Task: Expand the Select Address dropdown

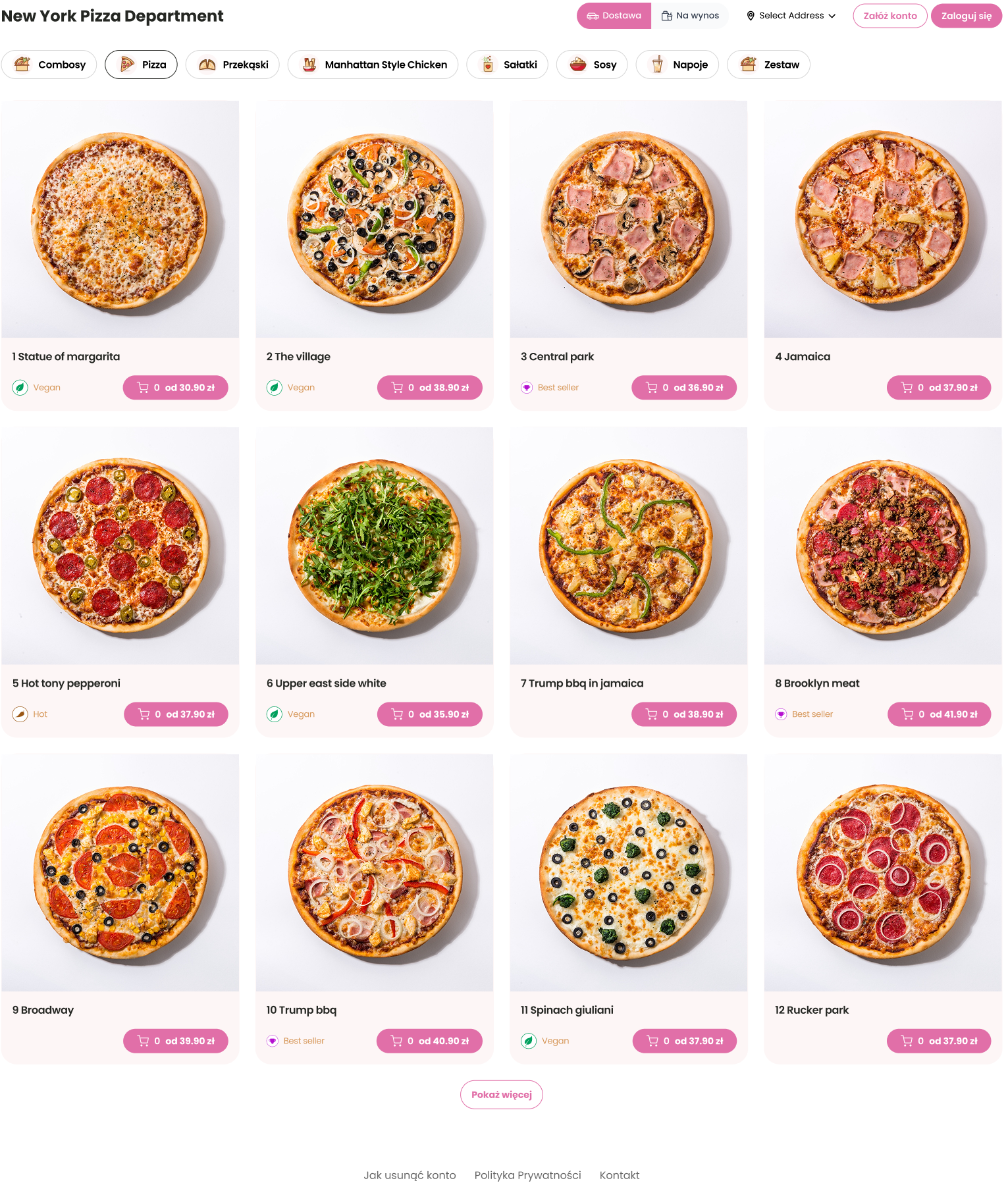Action: coord(791,16)
